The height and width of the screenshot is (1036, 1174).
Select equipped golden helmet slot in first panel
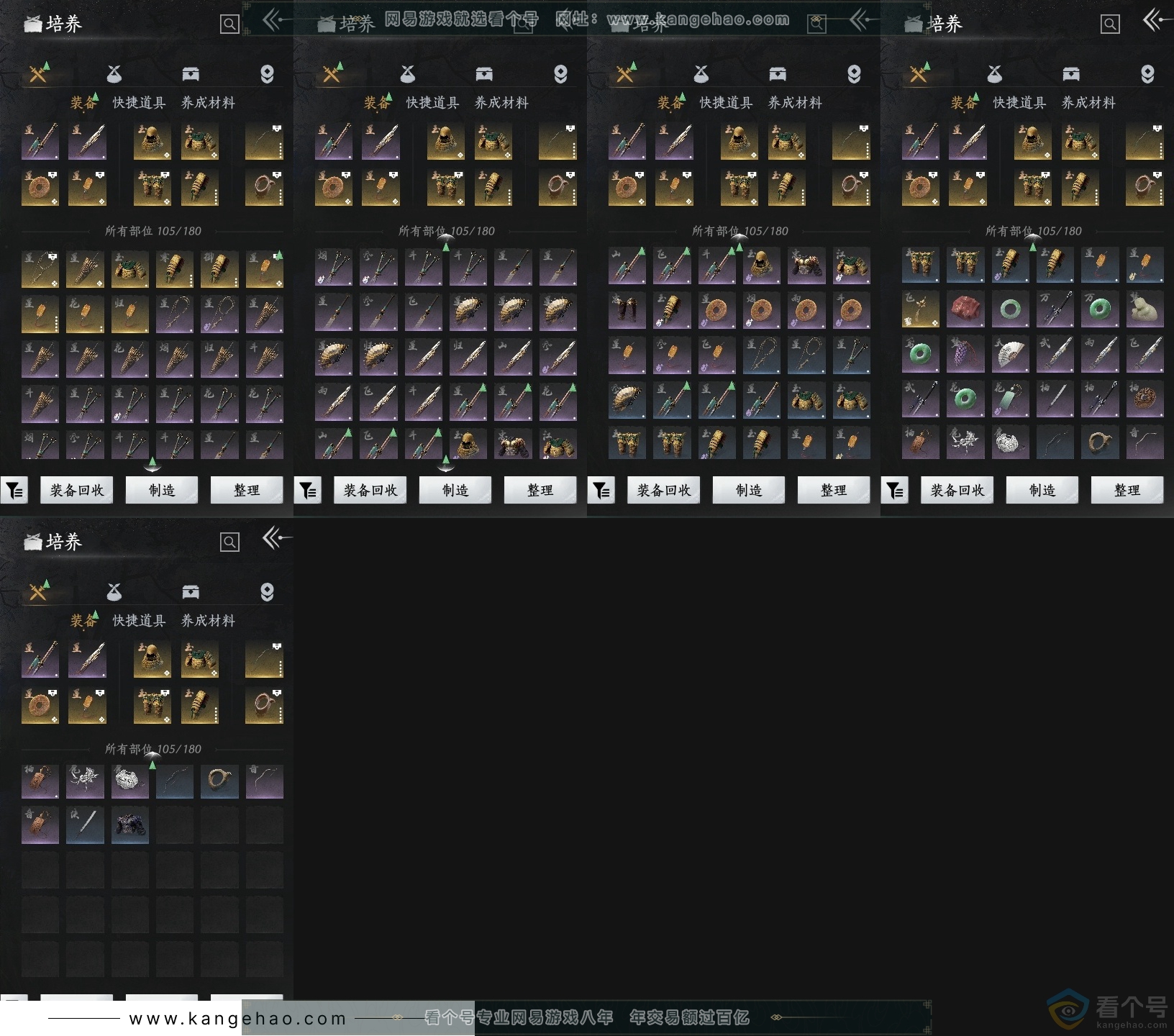click(153, 141)
